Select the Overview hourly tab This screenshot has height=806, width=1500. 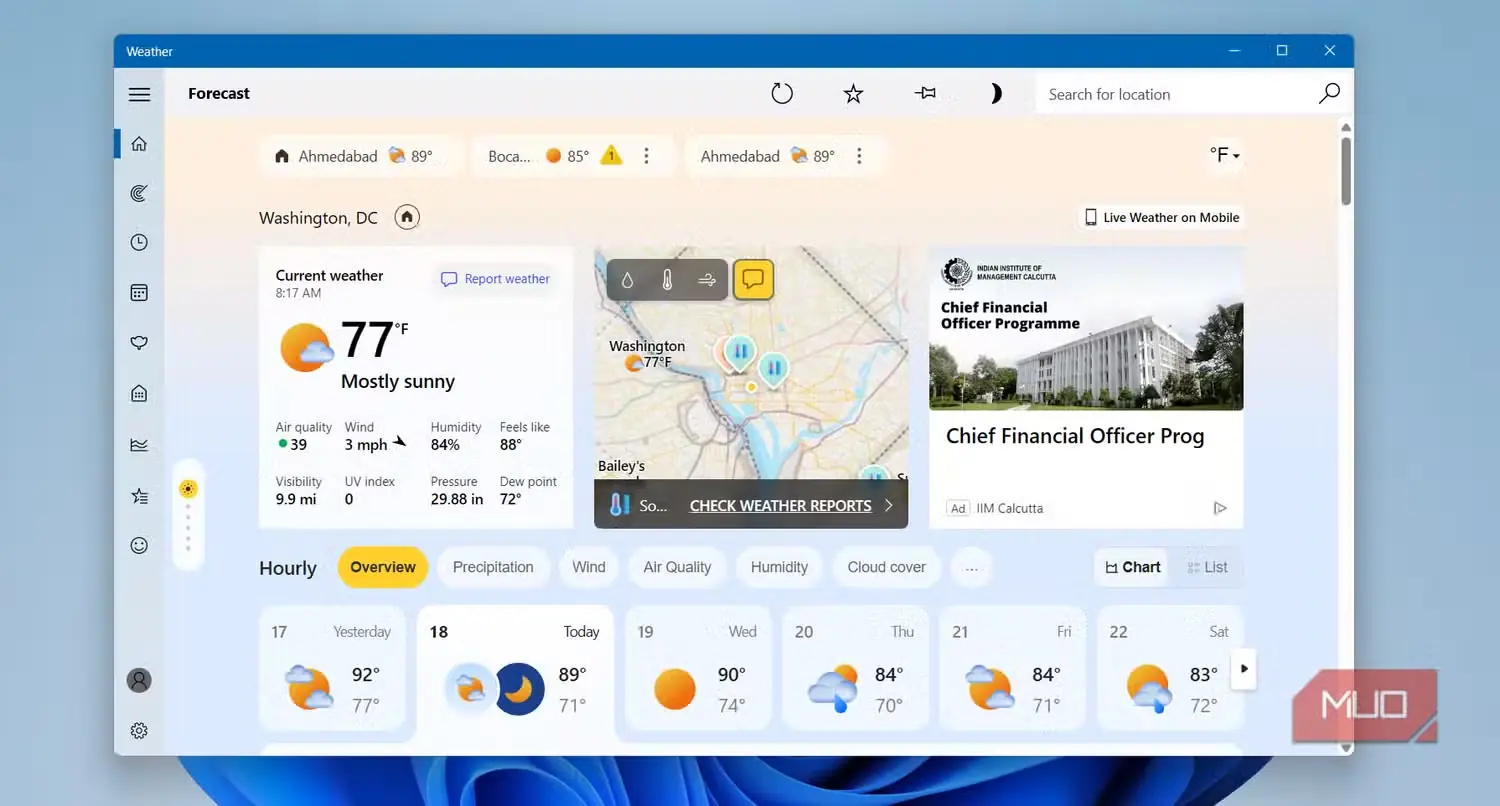pyautogui.click(x=383, y=567)
